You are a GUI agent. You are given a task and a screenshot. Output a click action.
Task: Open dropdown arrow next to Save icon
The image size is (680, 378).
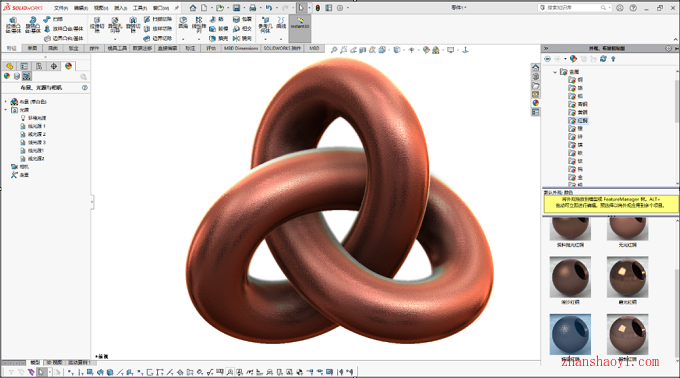pos(244,8)
